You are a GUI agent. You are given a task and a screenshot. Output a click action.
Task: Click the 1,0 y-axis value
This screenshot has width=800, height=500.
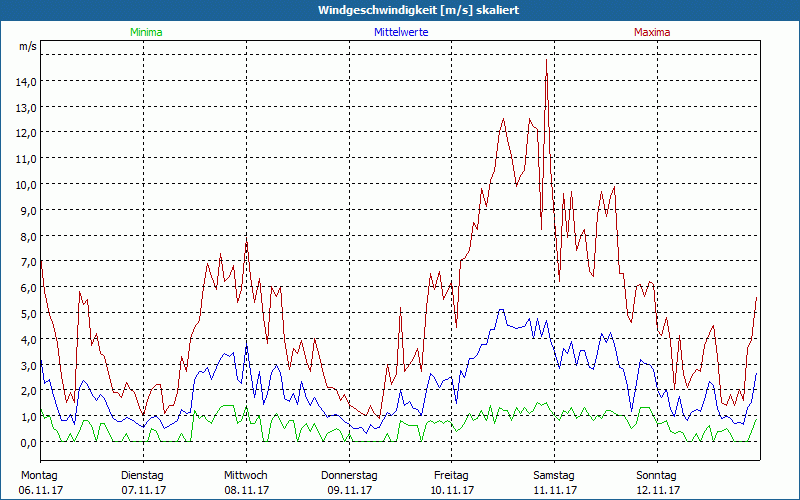29,417
